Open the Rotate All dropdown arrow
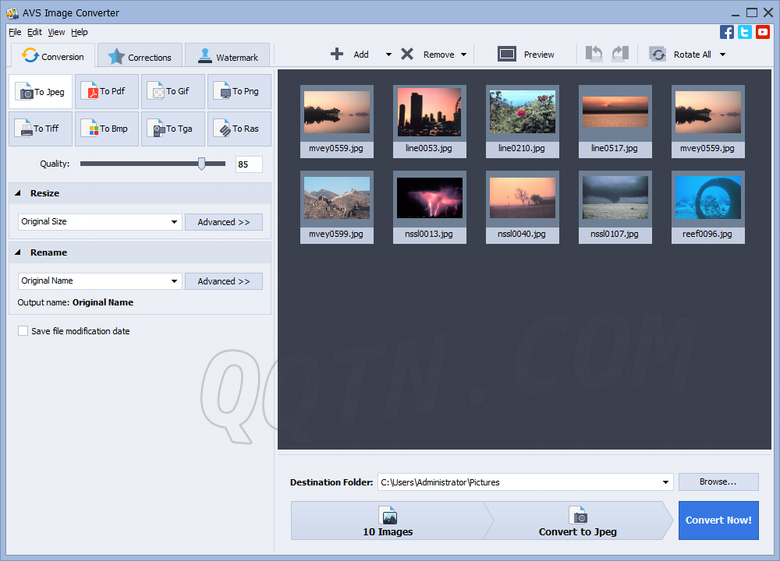 tap(722, 55)
